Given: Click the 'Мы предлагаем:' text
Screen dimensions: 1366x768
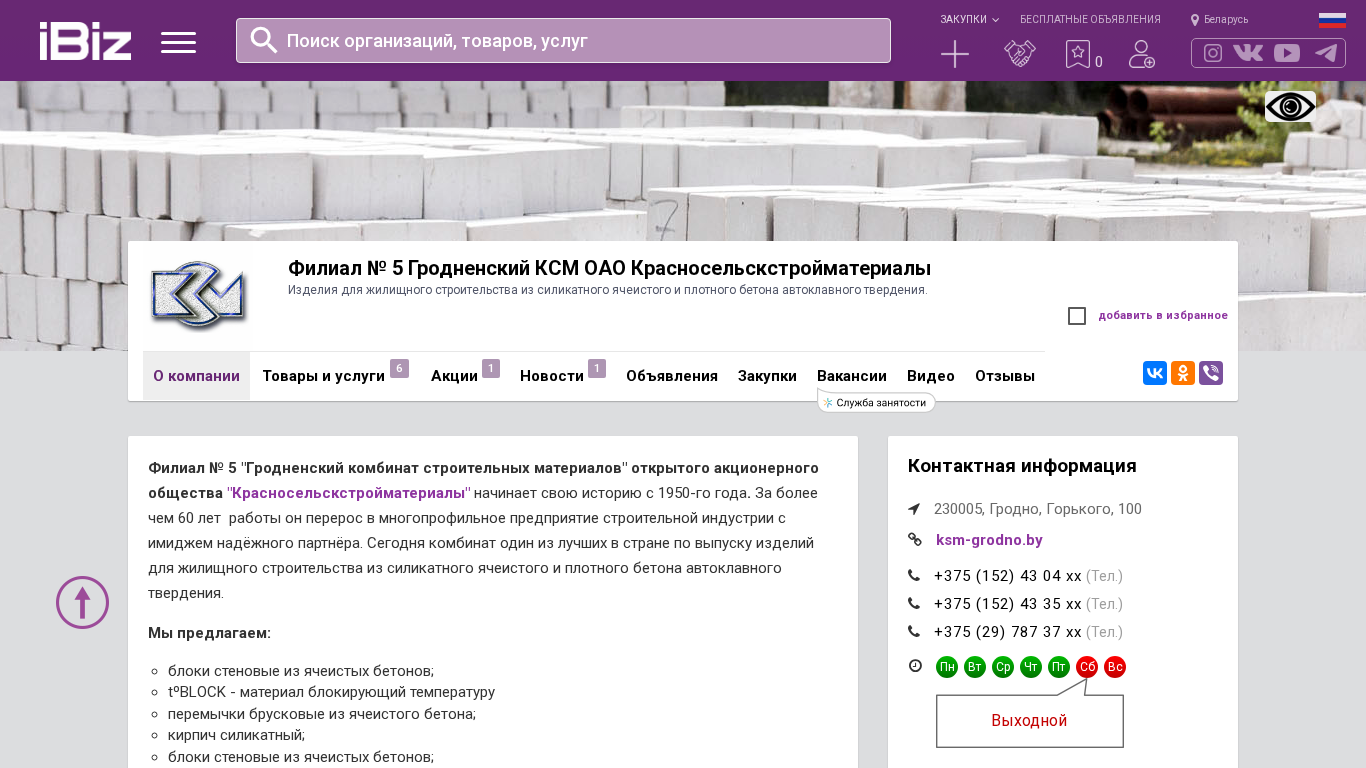Looking at the screenshot, I should tap(209, 633).
